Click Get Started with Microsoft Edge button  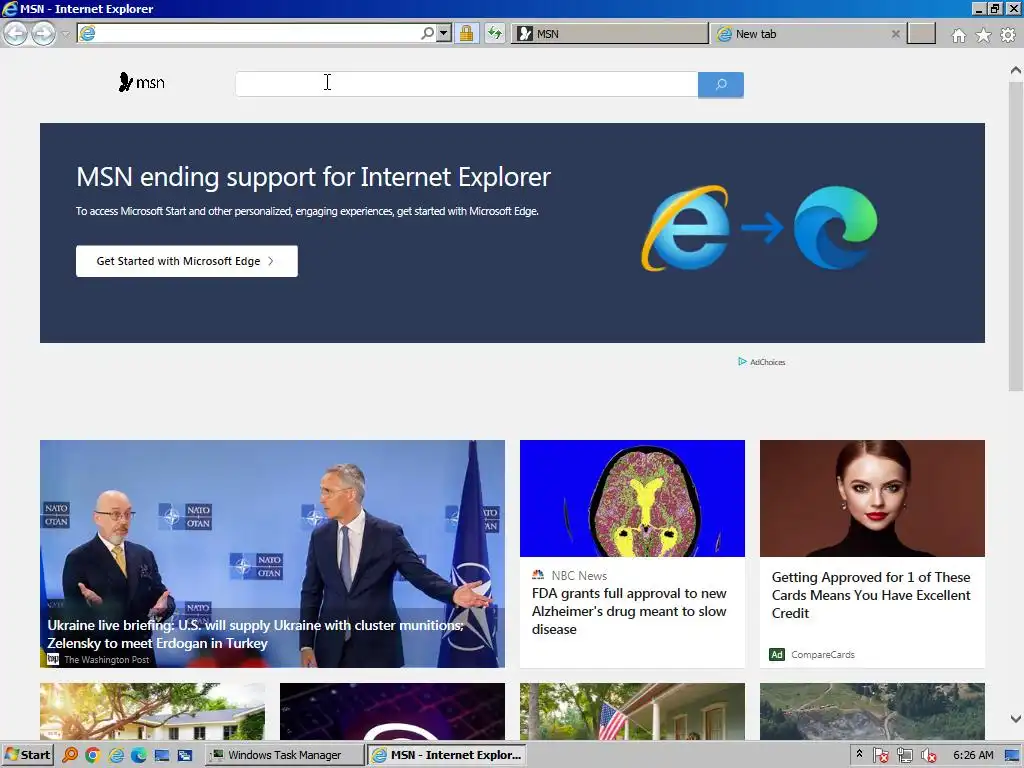[x=187, y=261]
